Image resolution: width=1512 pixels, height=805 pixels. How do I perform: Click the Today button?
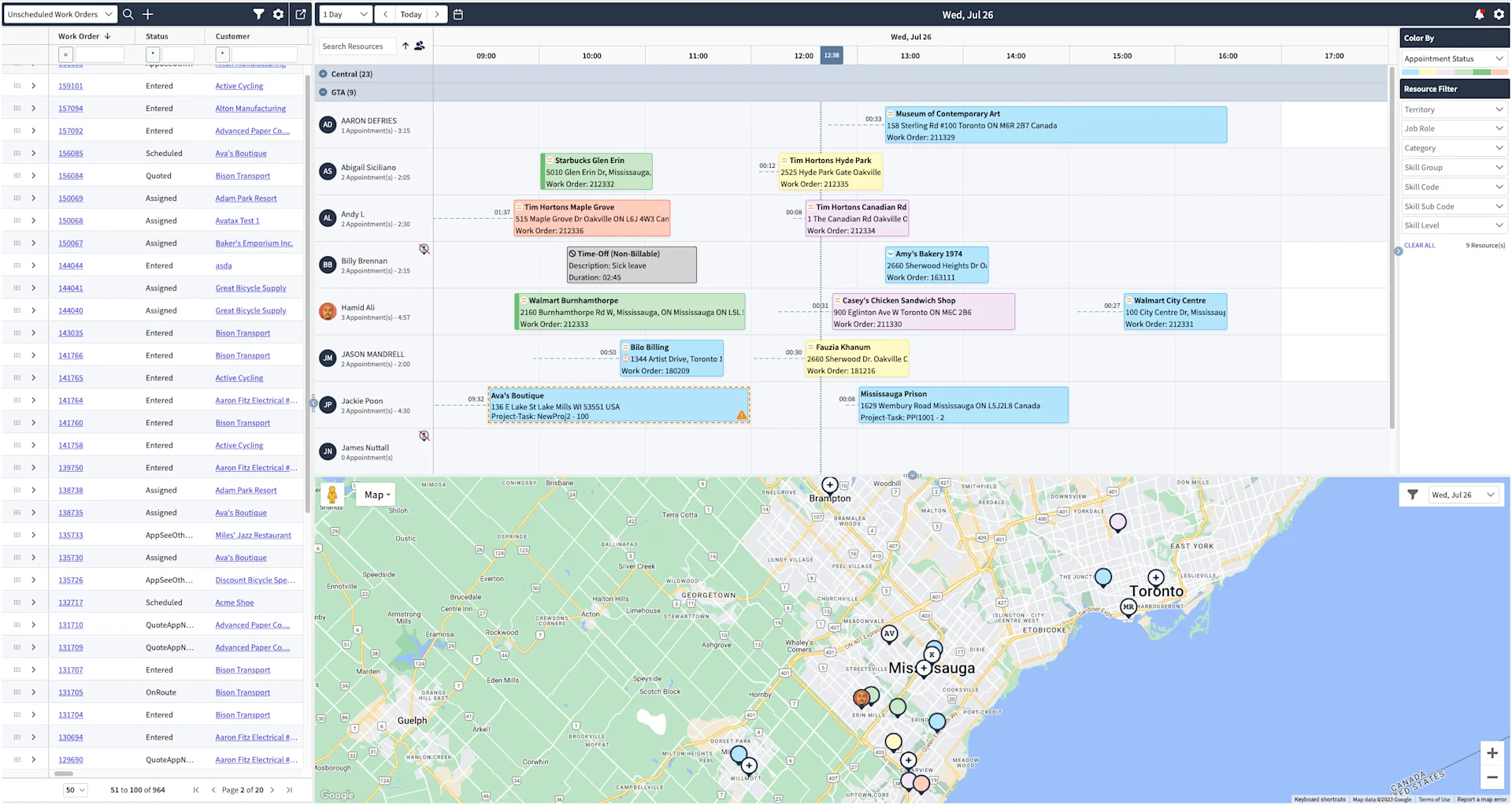pos(411,14)
